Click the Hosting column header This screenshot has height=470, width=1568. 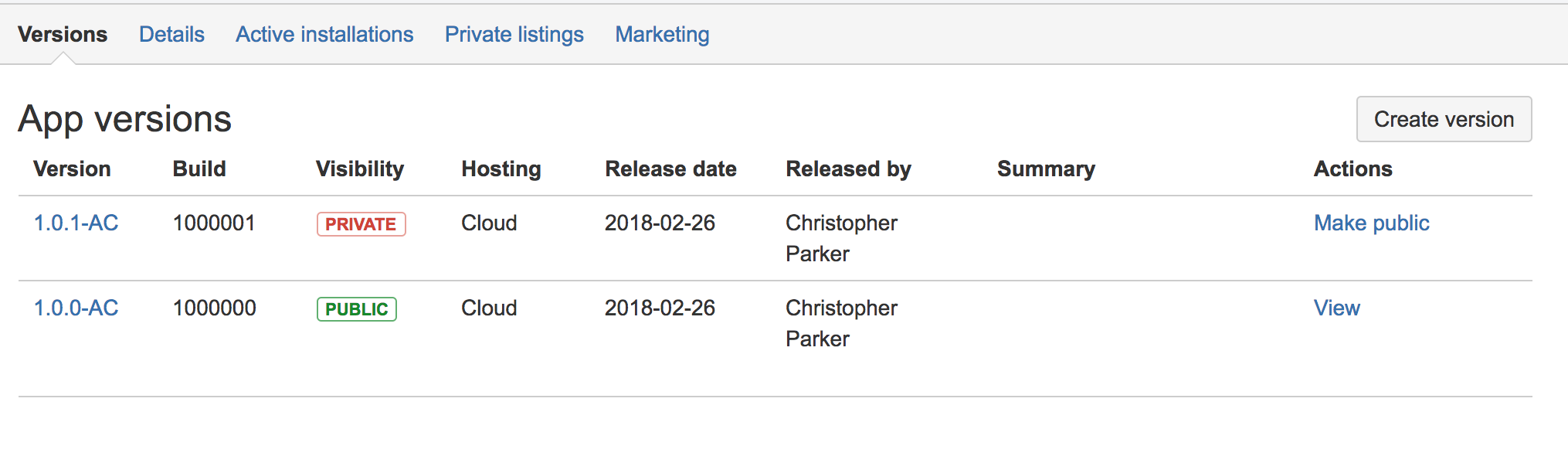(501, 169)
